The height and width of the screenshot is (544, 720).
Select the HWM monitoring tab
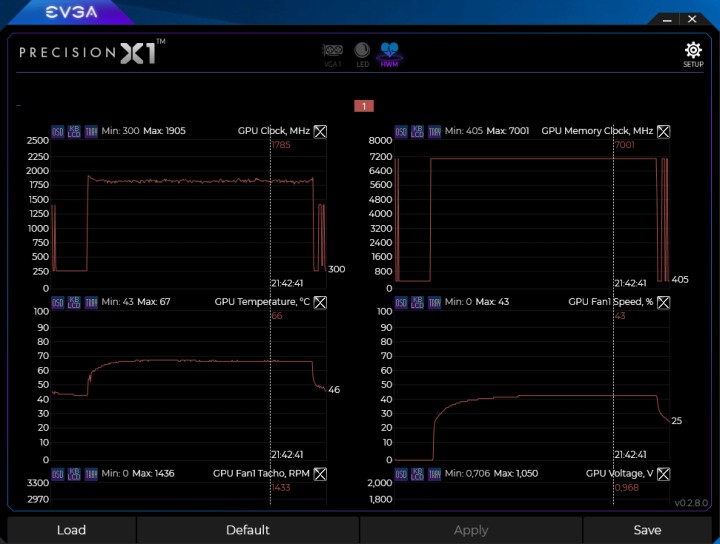tap(389, 55)
